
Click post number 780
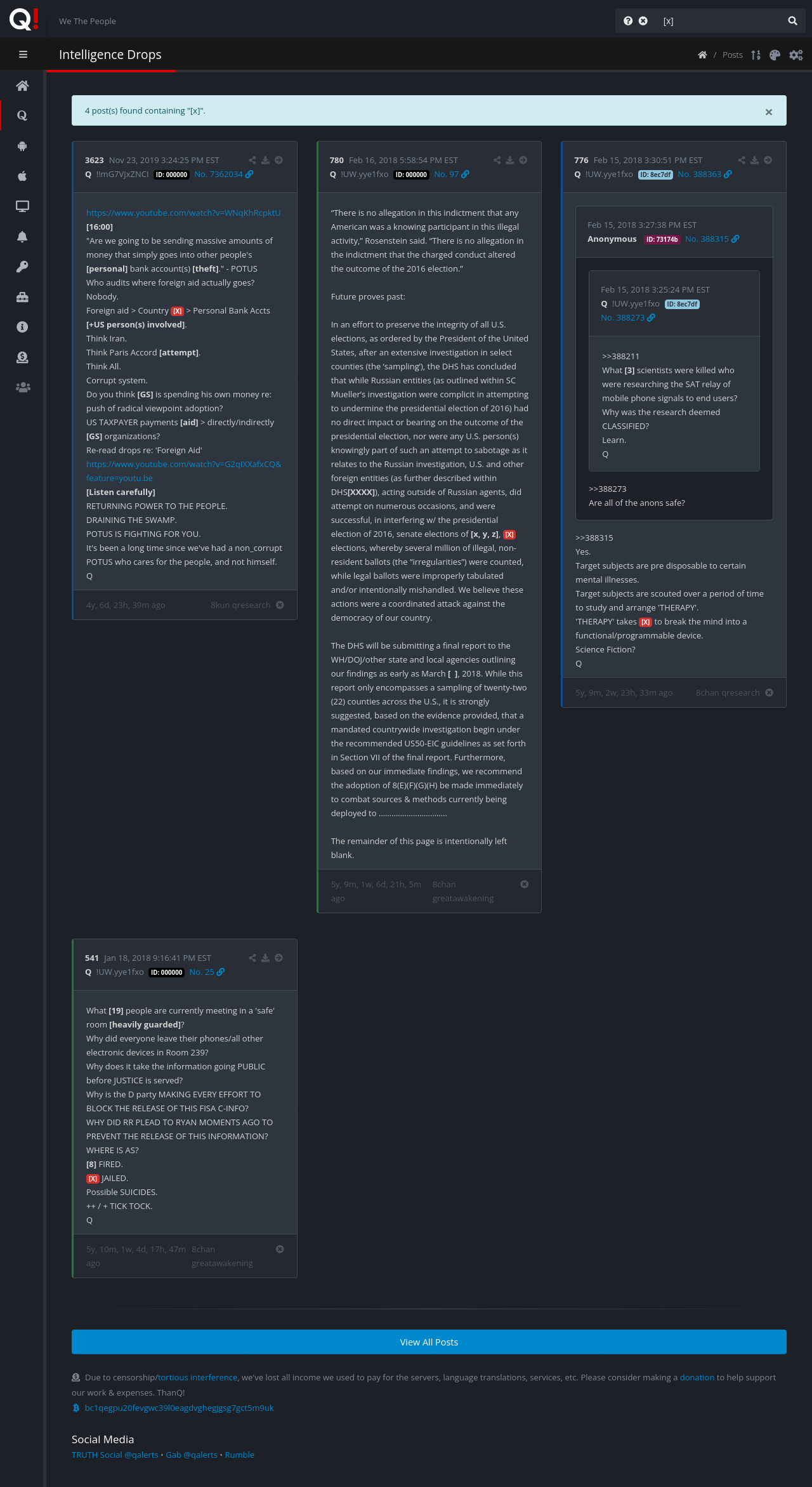(336, 161)
